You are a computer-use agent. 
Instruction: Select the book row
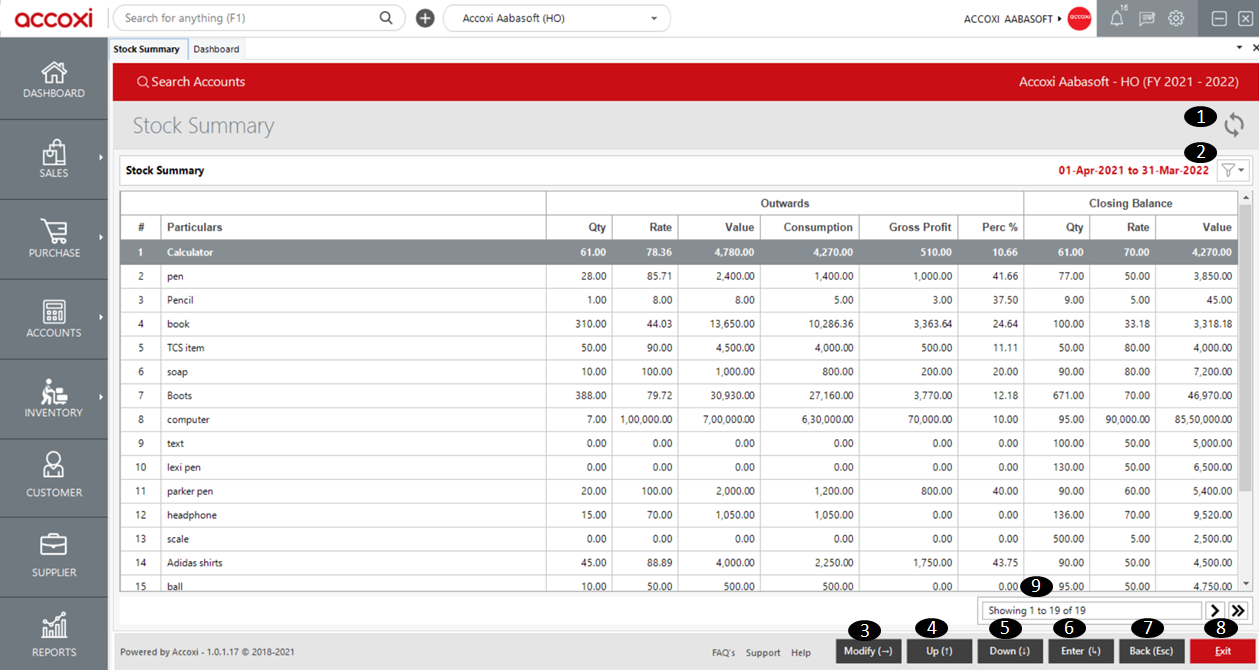click(679, 324)
